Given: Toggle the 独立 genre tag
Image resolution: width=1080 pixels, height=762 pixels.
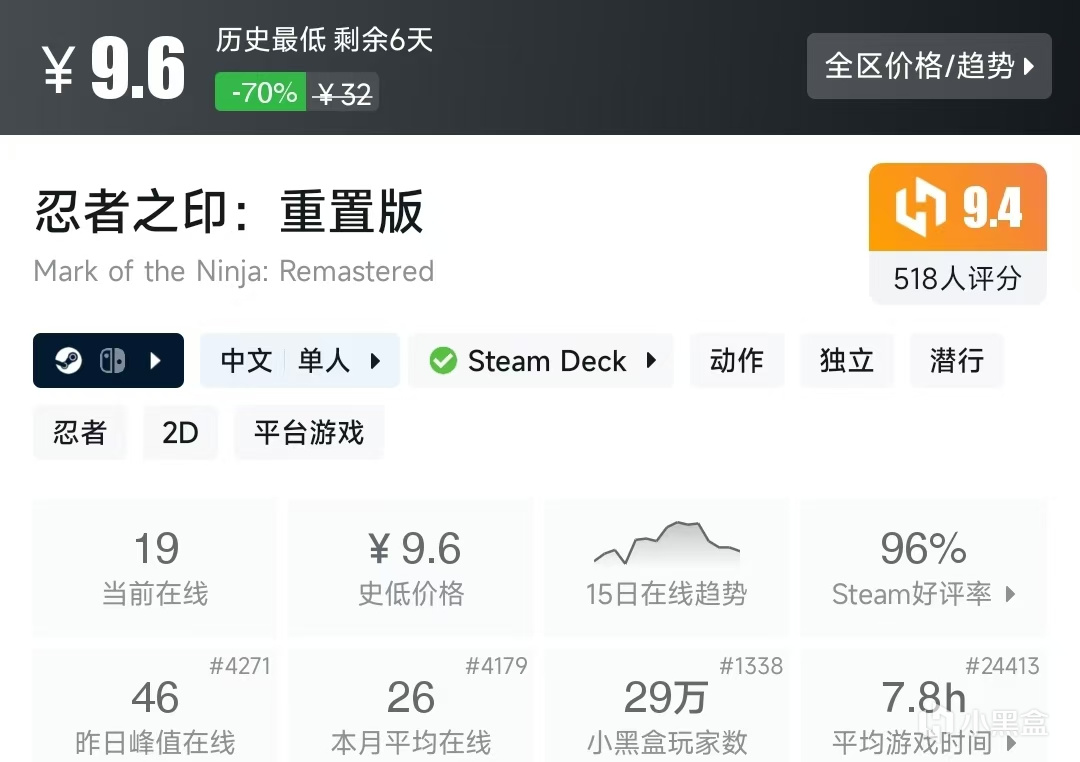Looking at the screenshot, I should [x=847, y=361].
